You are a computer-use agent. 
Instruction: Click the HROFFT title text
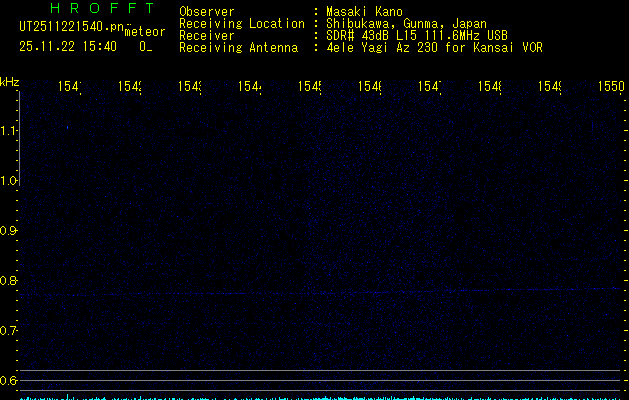pyautogui.click(x=102, y=8)
